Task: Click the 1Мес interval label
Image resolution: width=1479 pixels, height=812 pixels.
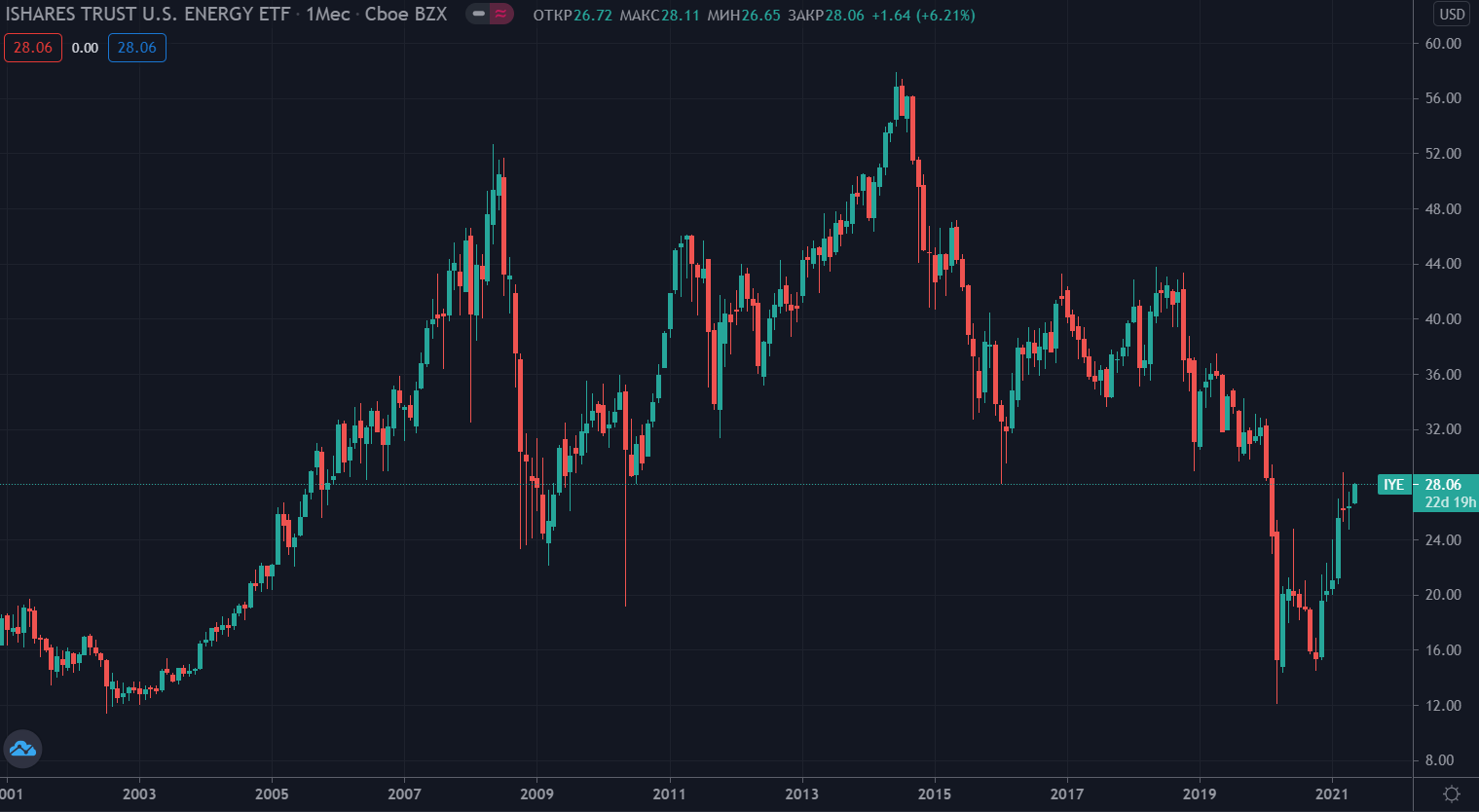Action: point(327,15)
